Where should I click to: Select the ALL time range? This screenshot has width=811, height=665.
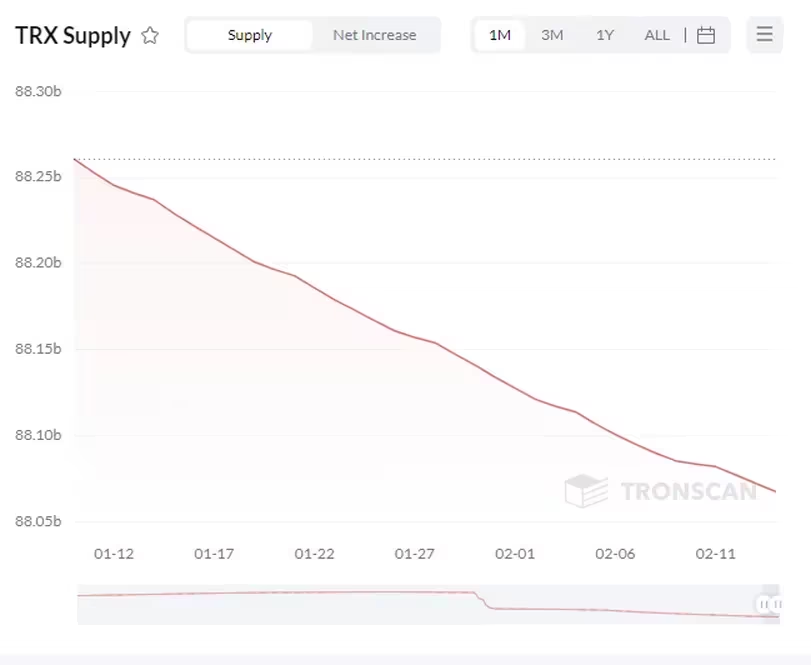[x=656, y=34]
